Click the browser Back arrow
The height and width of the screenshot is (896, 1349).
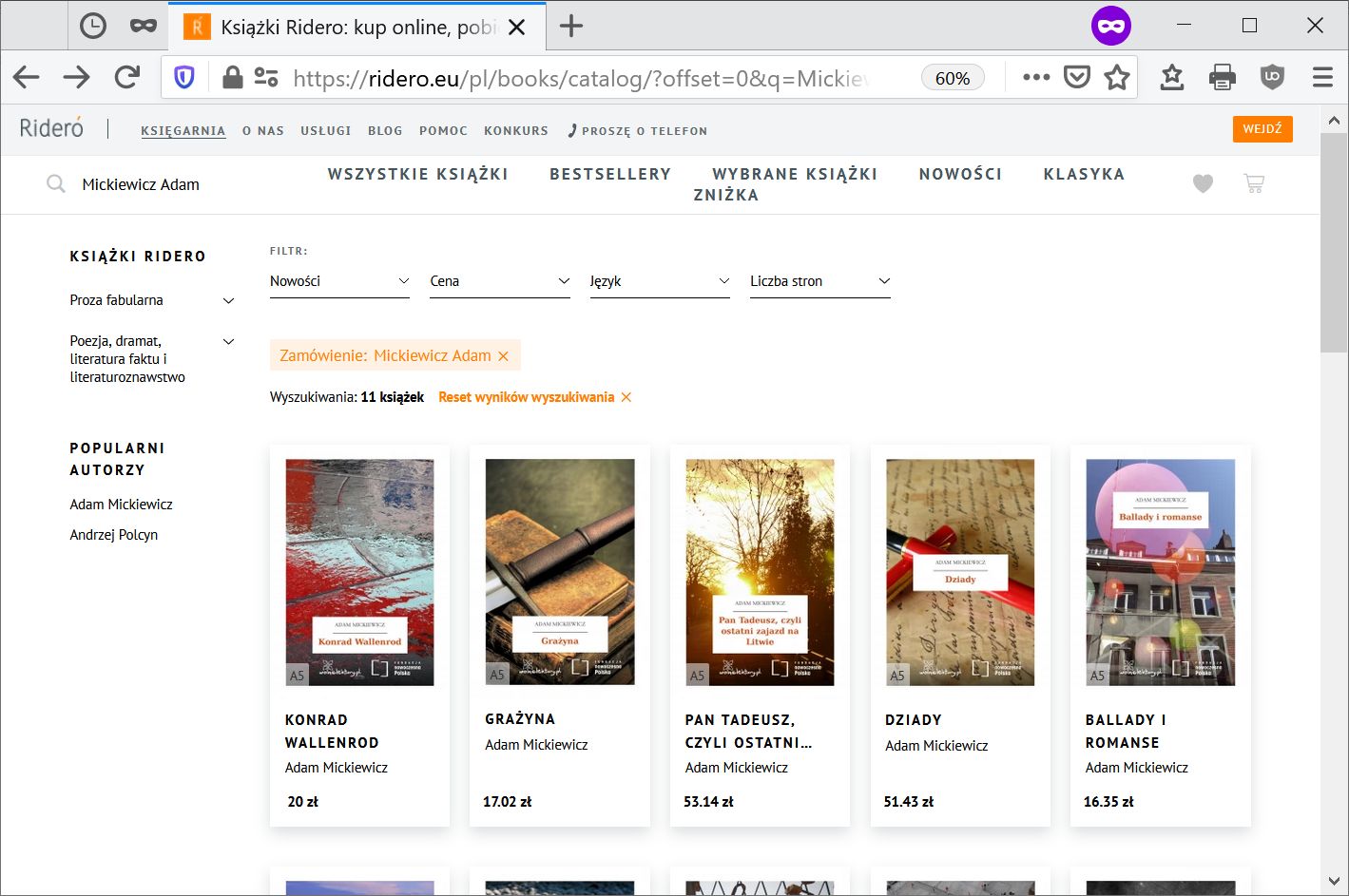27,78
